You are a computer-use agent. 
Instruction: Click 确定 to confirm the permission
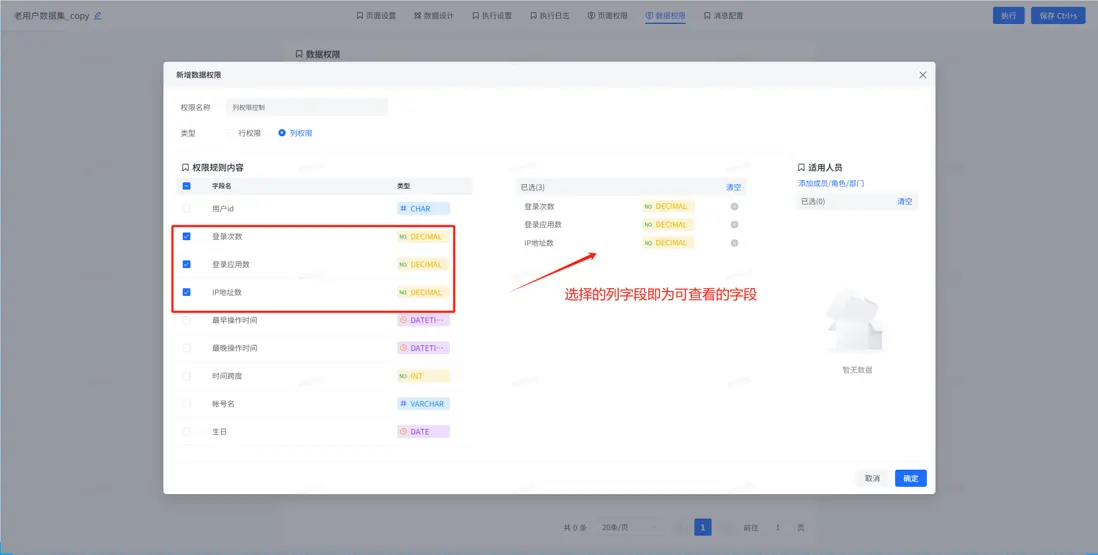point(910,479)
